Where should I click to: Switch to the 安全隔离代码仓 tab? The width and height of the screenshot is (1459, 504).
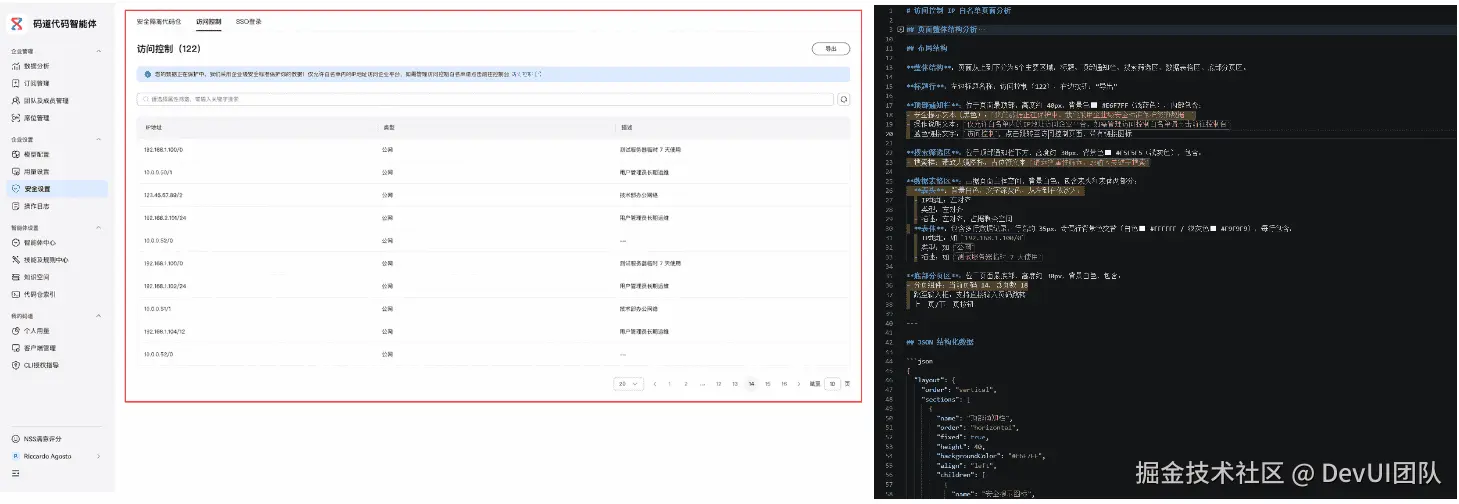coord(159,20)
